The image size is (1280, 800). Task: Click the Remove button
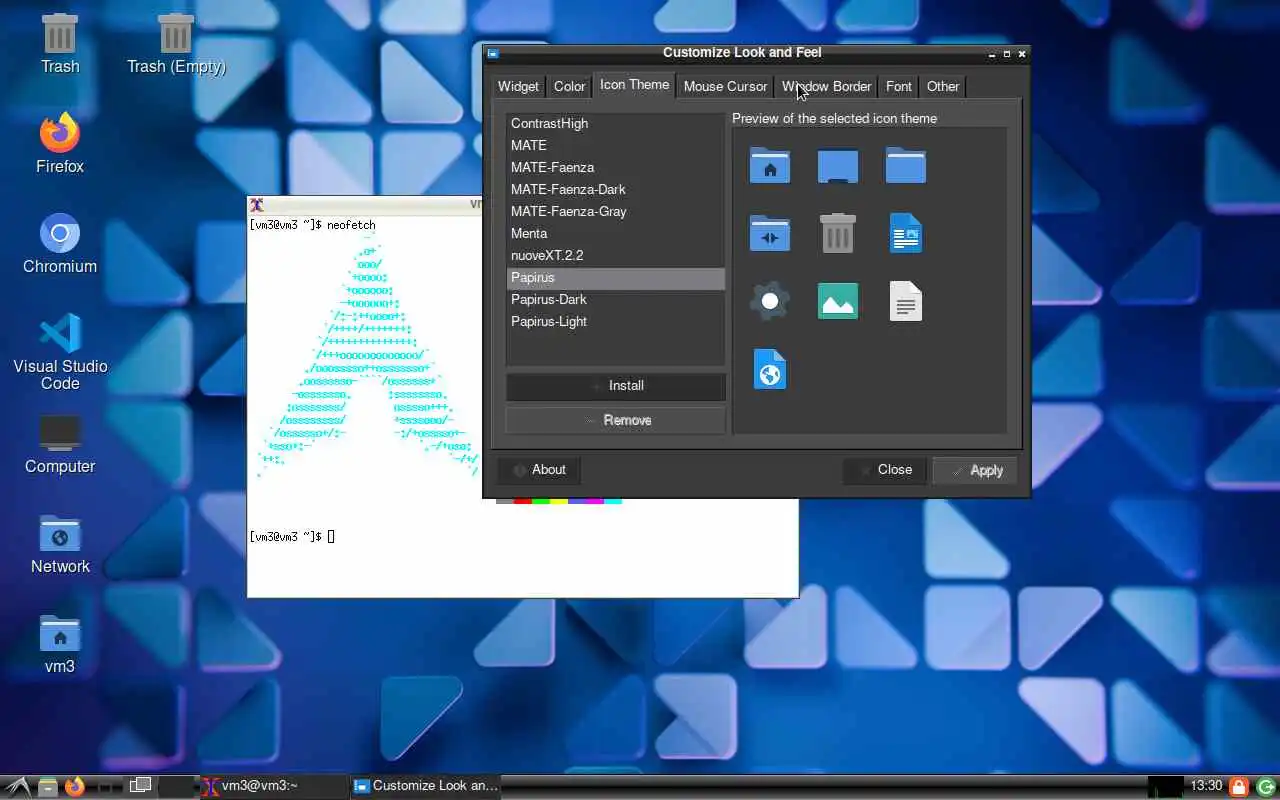(x=615, y=420)
